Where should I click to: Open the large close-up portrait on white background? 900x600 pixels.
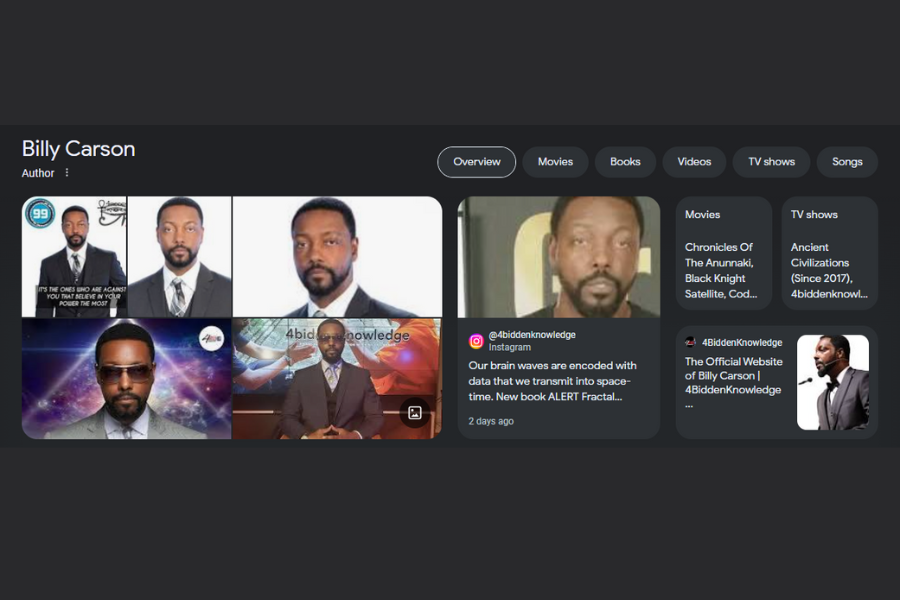pyautogui.click(x=338, y=257)
